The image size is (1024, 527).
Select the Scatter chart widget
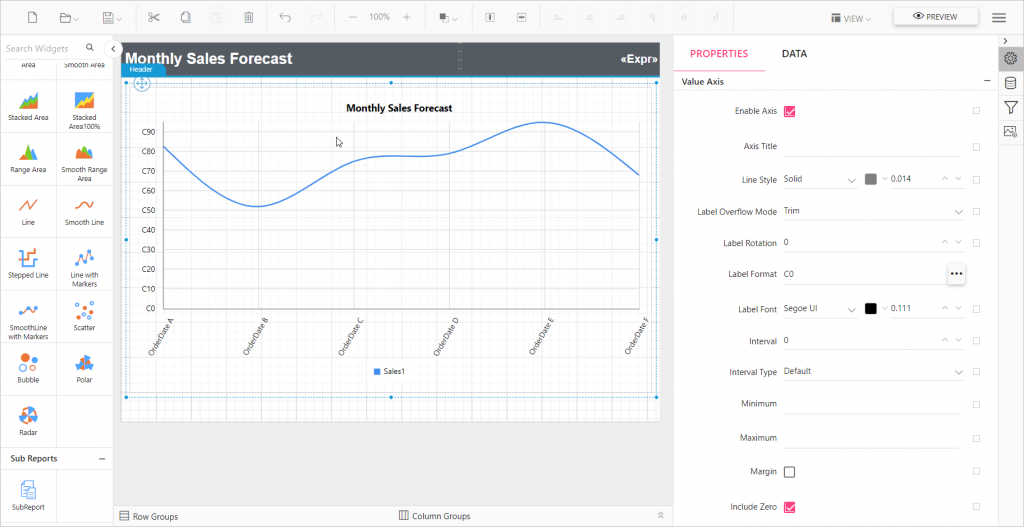pyautogui.click(x=84, y=317)
